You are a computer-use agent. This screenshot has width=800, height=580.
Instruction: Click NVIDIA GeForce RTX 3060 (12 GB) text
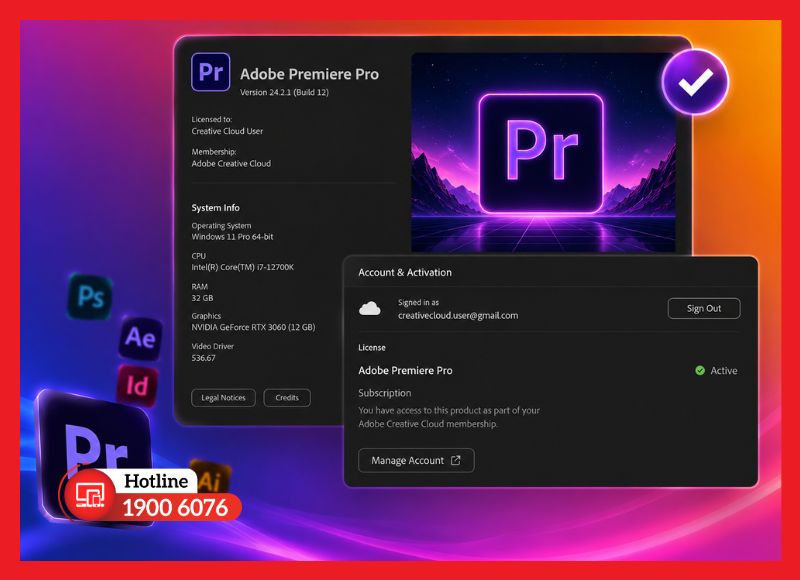253,327
